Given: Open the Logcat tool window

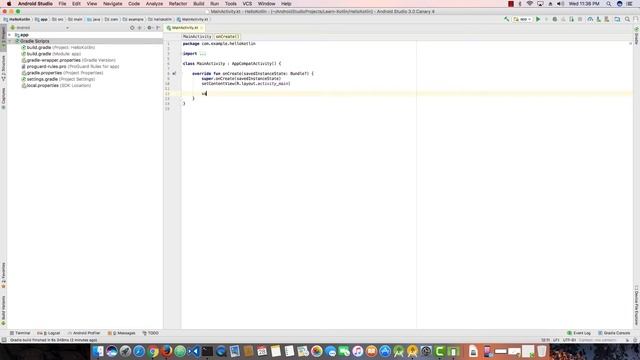Looking at the screenshot, I should point(49,333).
